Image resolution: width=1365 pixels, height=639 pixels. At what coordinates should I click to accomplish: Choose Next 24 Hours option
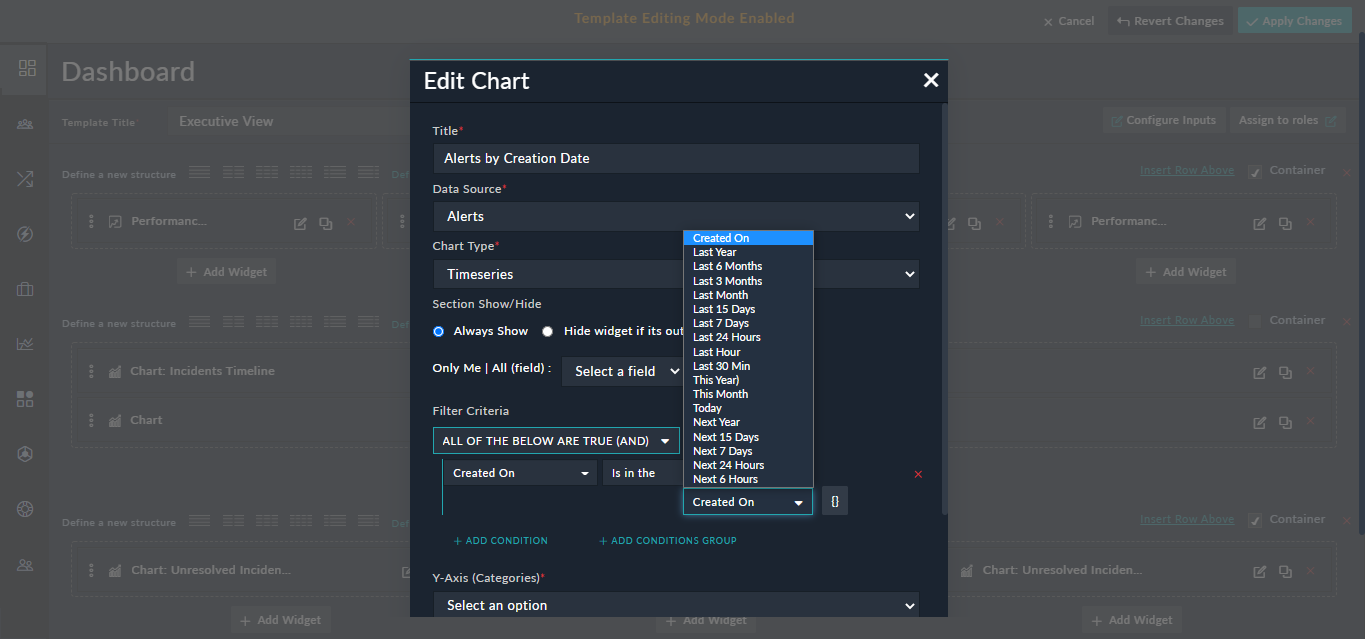pyautogui.click(x=748, y=465)
